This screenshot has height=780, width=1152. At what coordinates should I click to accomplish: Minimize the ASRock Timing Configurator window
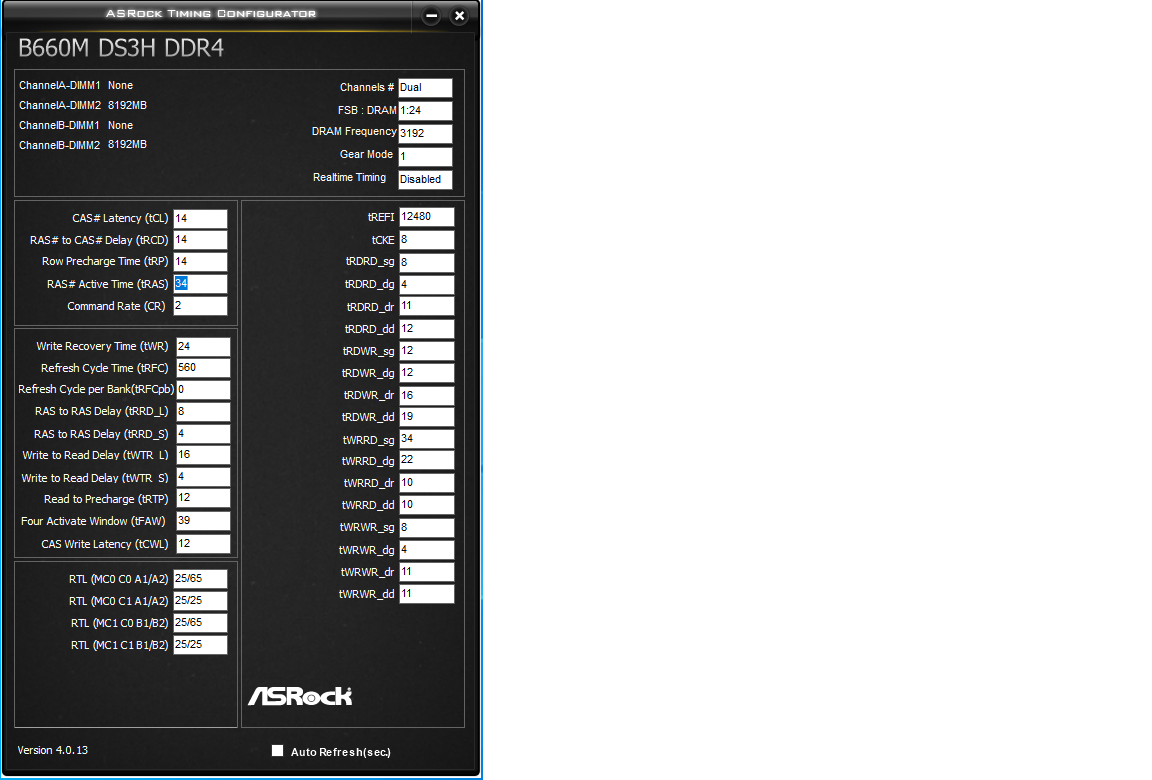coord(431,15)
